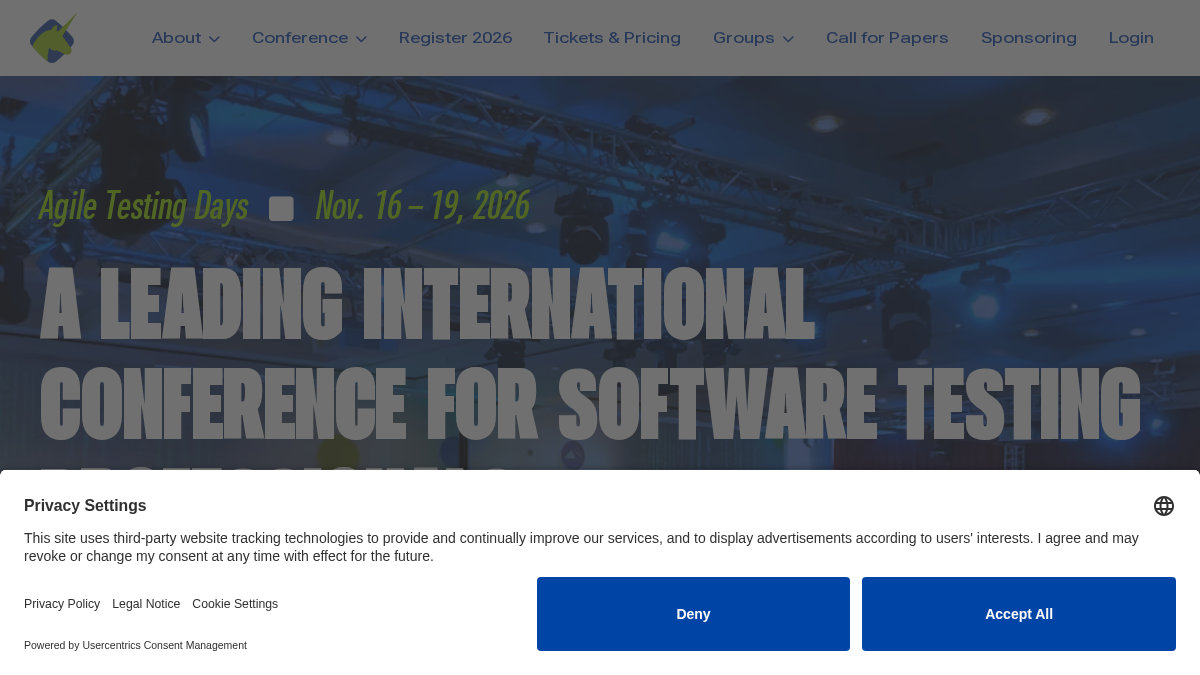Image resolution: width=1200 pixels, height=675 pixels.
Task: Expand the About menu chevron
Action: [x=214, y=39]
